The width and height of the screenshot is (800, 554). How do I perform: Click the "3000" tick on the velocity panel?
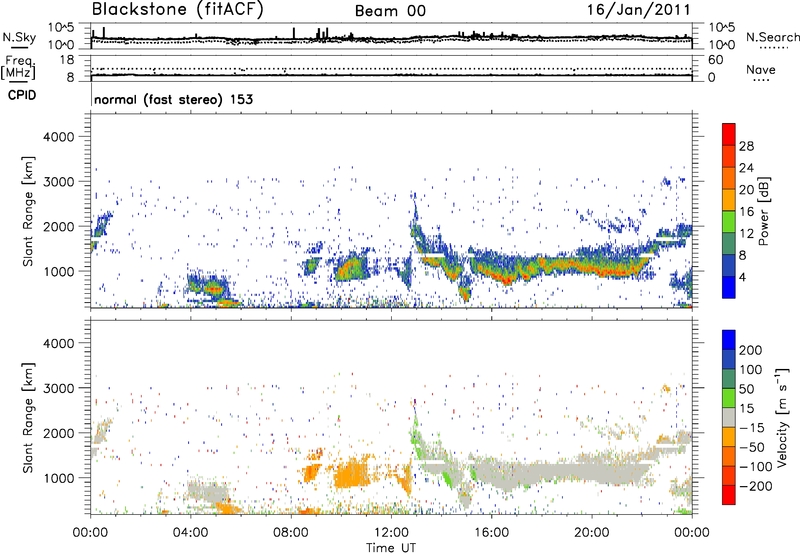pyautogui.click(x=59, y=388)
